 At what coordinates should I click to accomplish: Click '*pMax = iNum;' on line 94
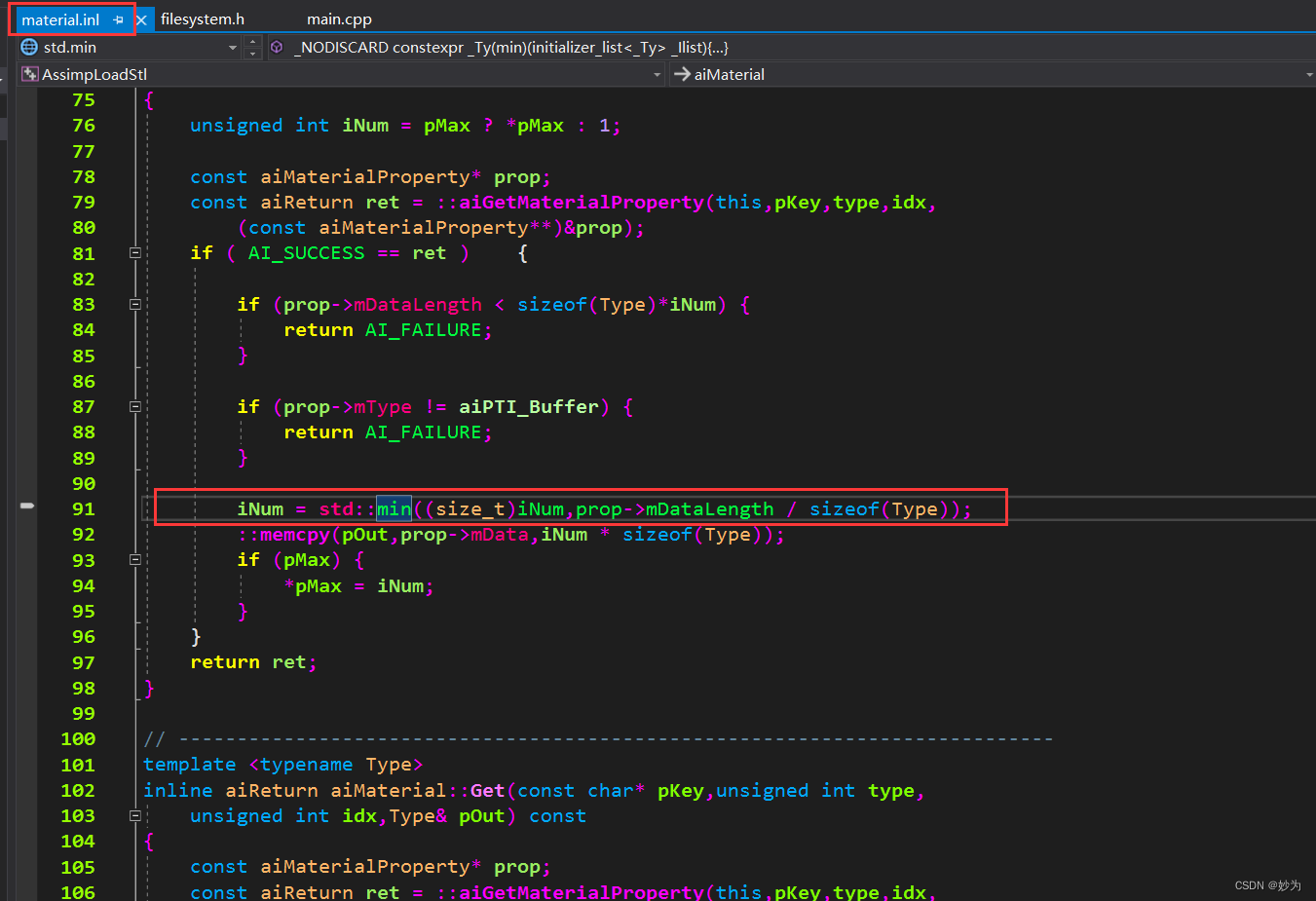tap(358, 586)
